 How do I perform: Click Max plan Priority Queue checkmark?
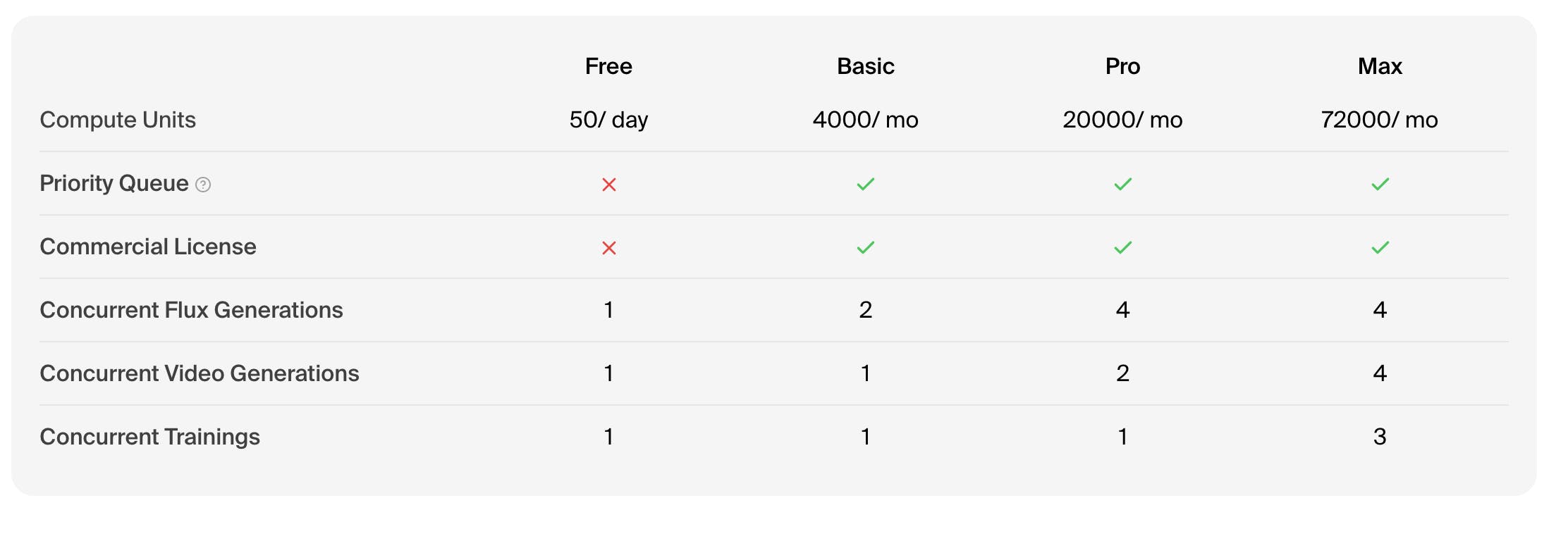[1380, 185]
